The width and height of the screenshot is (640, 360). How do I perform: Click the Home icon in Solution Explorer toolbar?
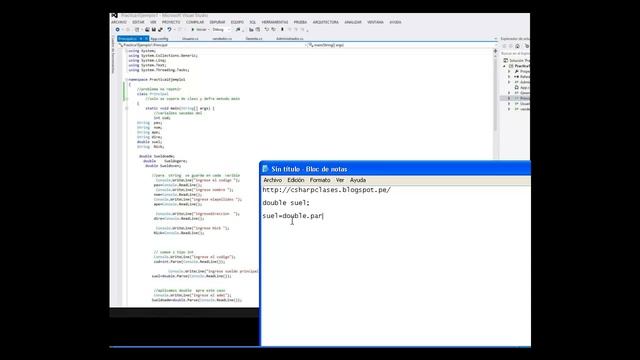[518, 46]
